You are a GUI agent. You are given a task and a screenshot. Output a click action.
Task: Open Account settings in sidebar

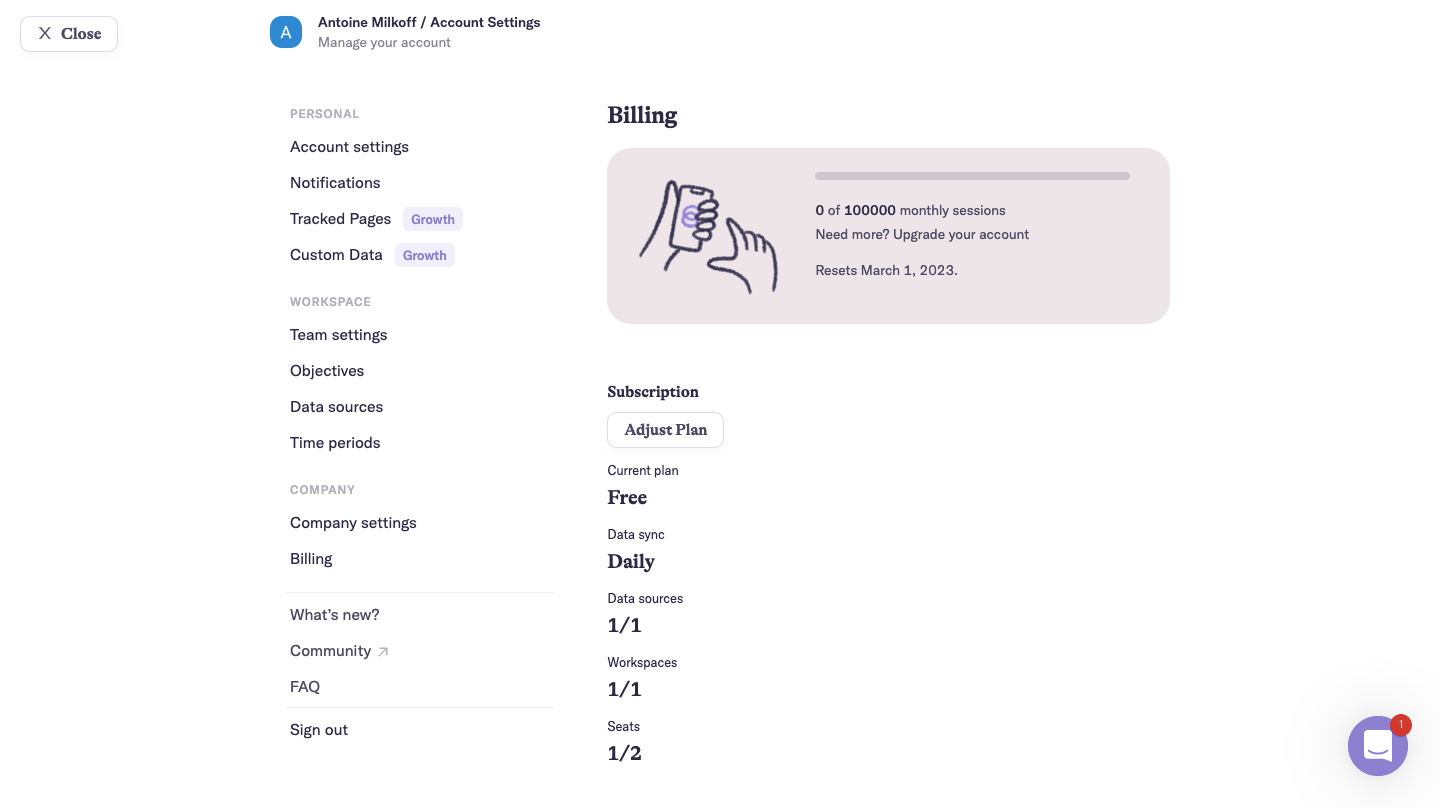point(349,147)
